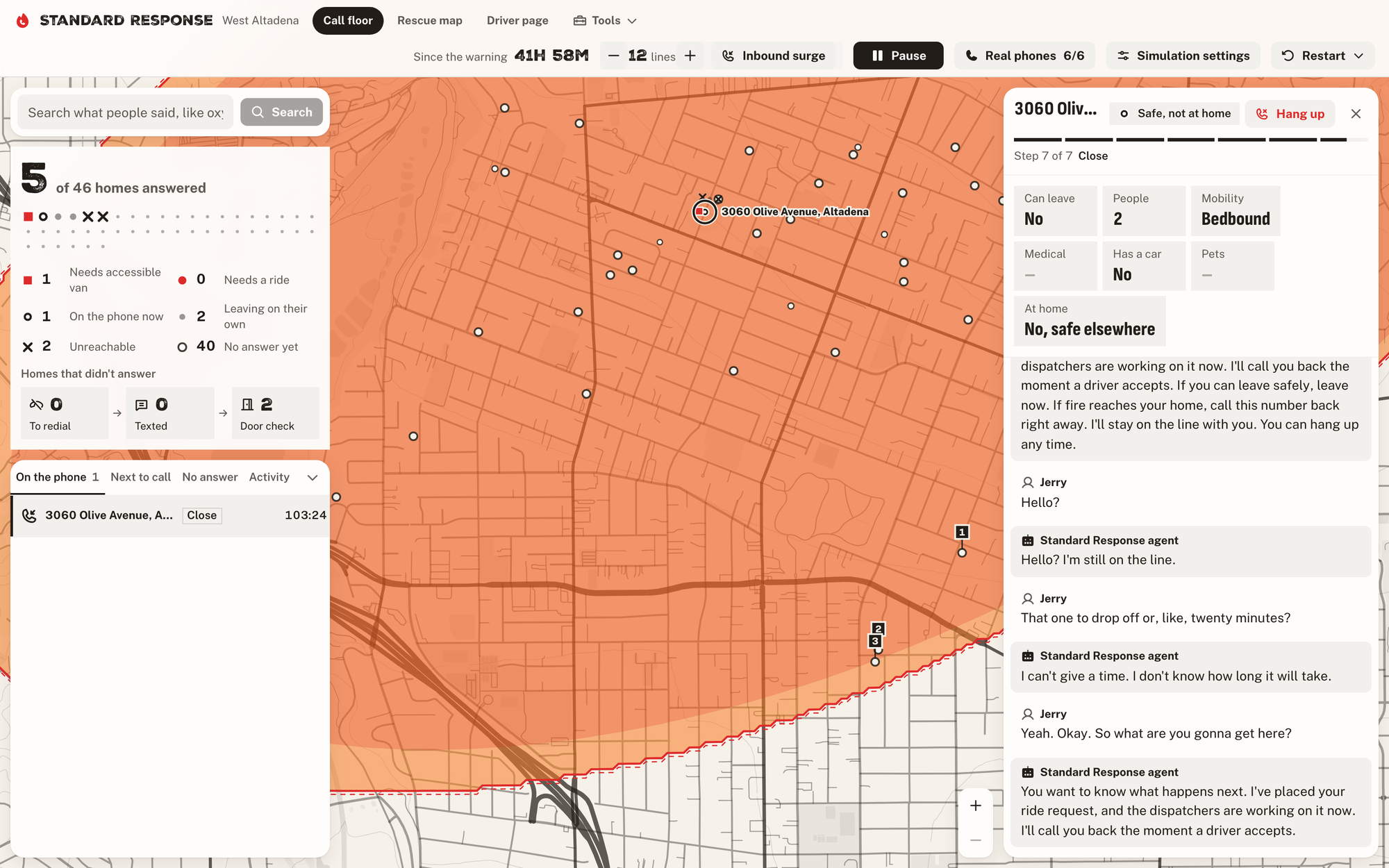Screen dimensions: 1389x868
Task: Open Real phones 6/6
Action: pyautogui.click(x=1025, y=56)
